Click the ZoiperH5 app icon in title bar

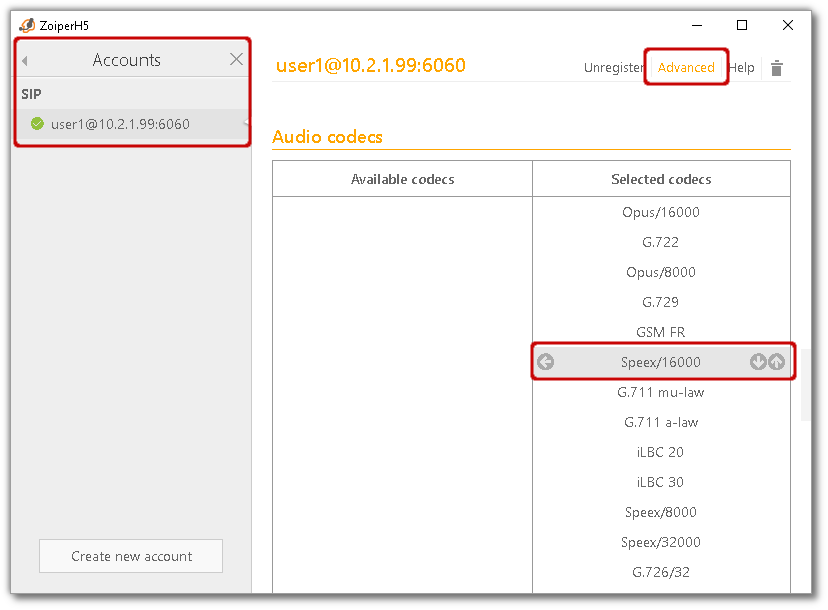coord(27,25)
